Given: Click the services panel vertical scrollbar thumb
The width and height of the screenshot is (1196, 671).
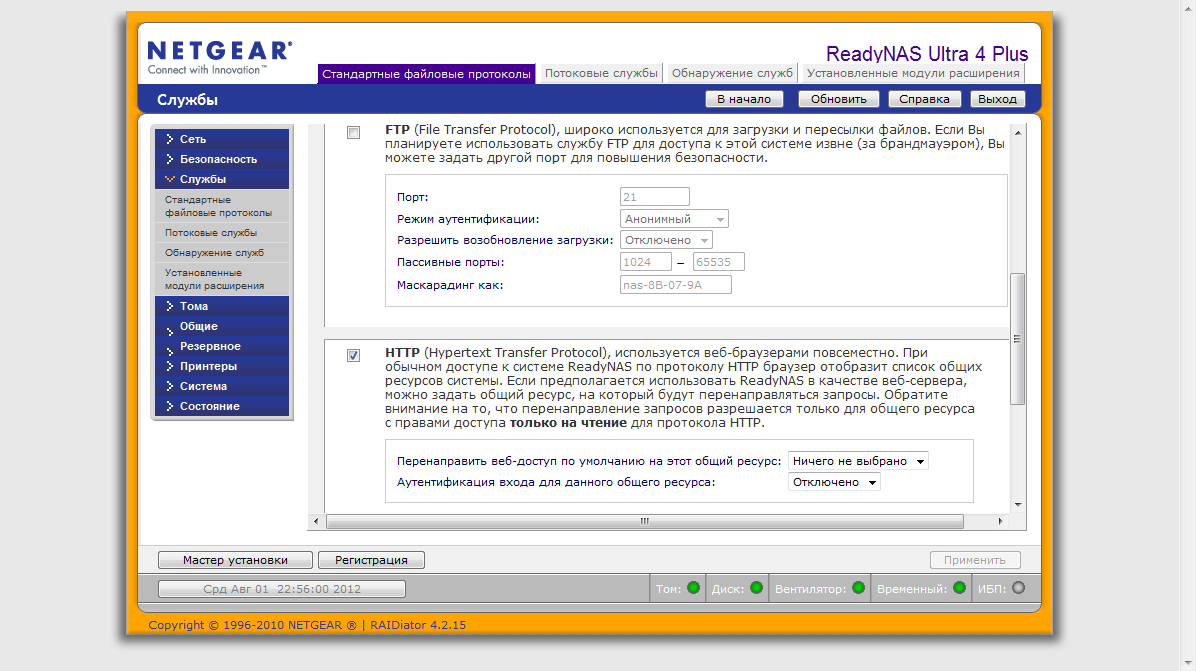Looking at the screenshot, I should coord(1018,339).
